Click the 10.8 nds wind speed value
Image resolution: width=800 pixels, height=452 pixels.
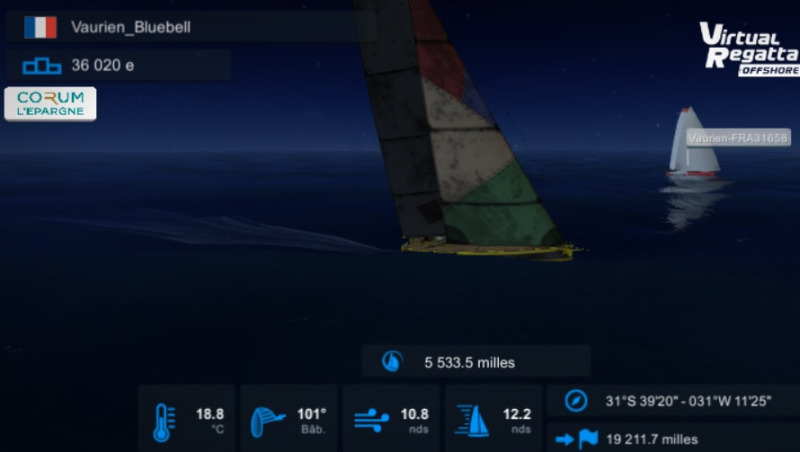click(414, 420)
